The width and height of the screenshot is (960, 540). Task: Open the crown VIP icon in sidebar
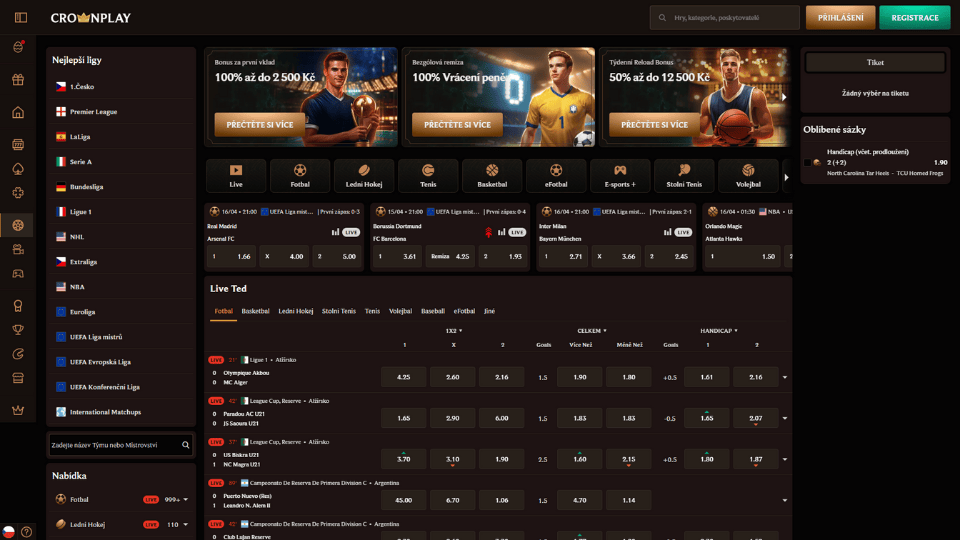click(x=18, y=410)
